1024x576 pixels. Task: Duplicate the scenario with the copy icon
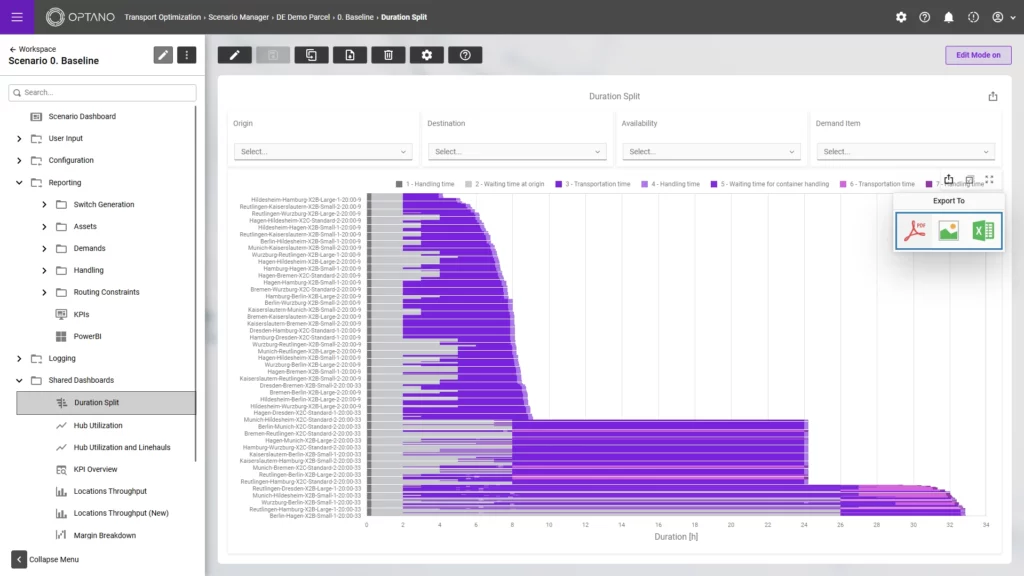tap(311, 55)
